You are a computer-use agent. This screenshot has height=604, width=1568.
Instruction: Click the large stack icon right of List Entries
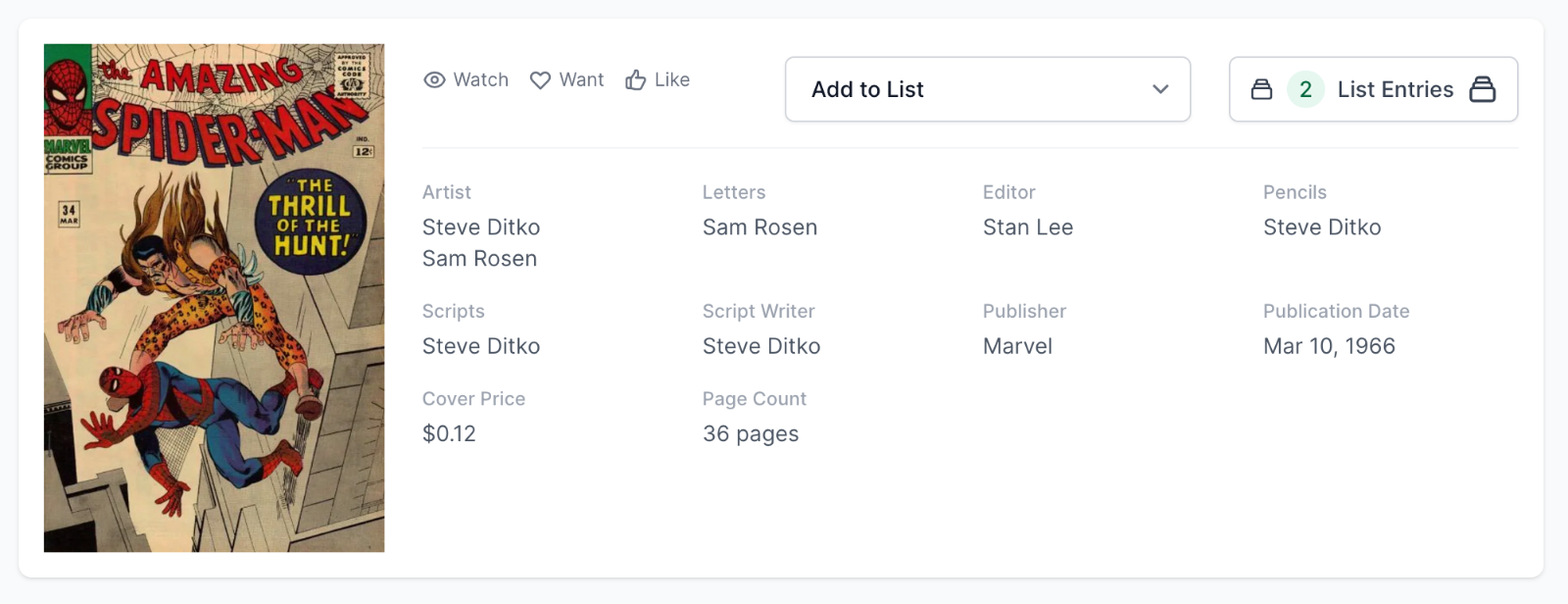[1482, 89]
